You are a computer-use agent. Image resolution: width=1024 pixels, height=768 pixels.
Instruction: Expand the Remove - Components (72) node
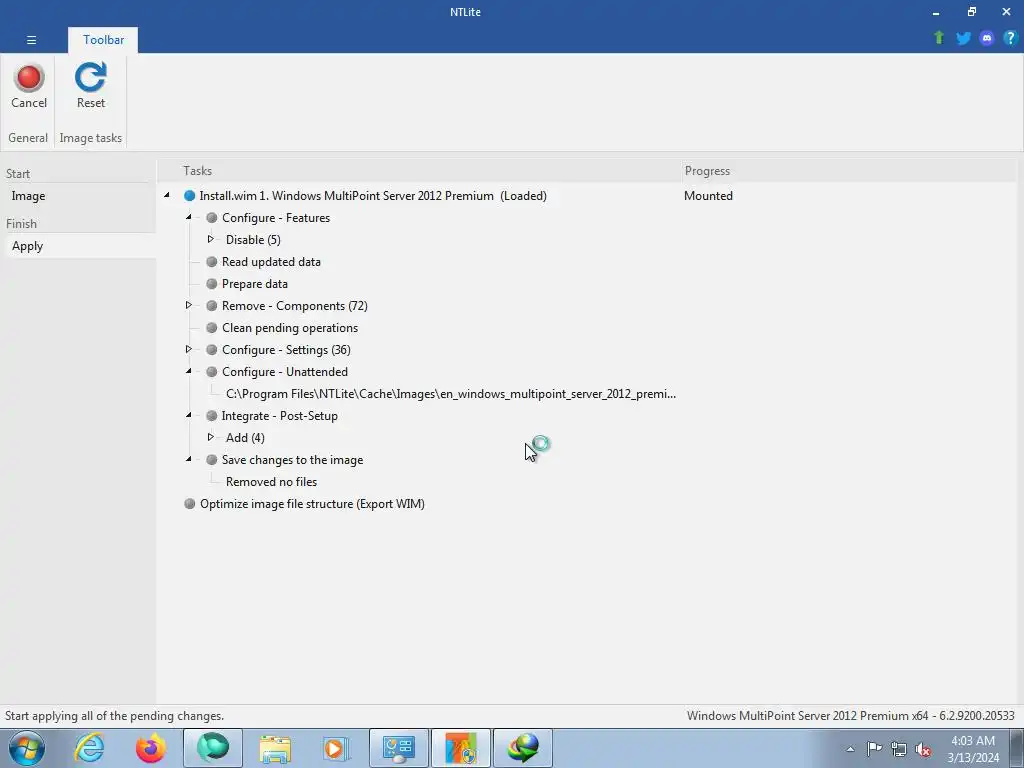click(189, 305)
